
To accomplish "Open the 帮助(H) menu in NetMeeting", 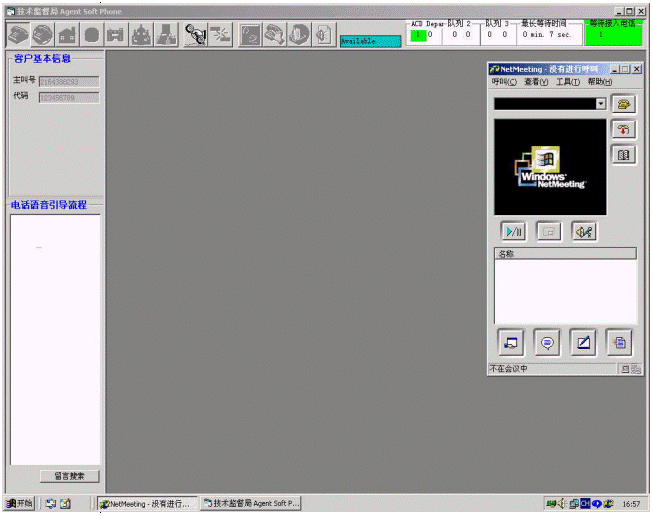I will tap(600, 82).
